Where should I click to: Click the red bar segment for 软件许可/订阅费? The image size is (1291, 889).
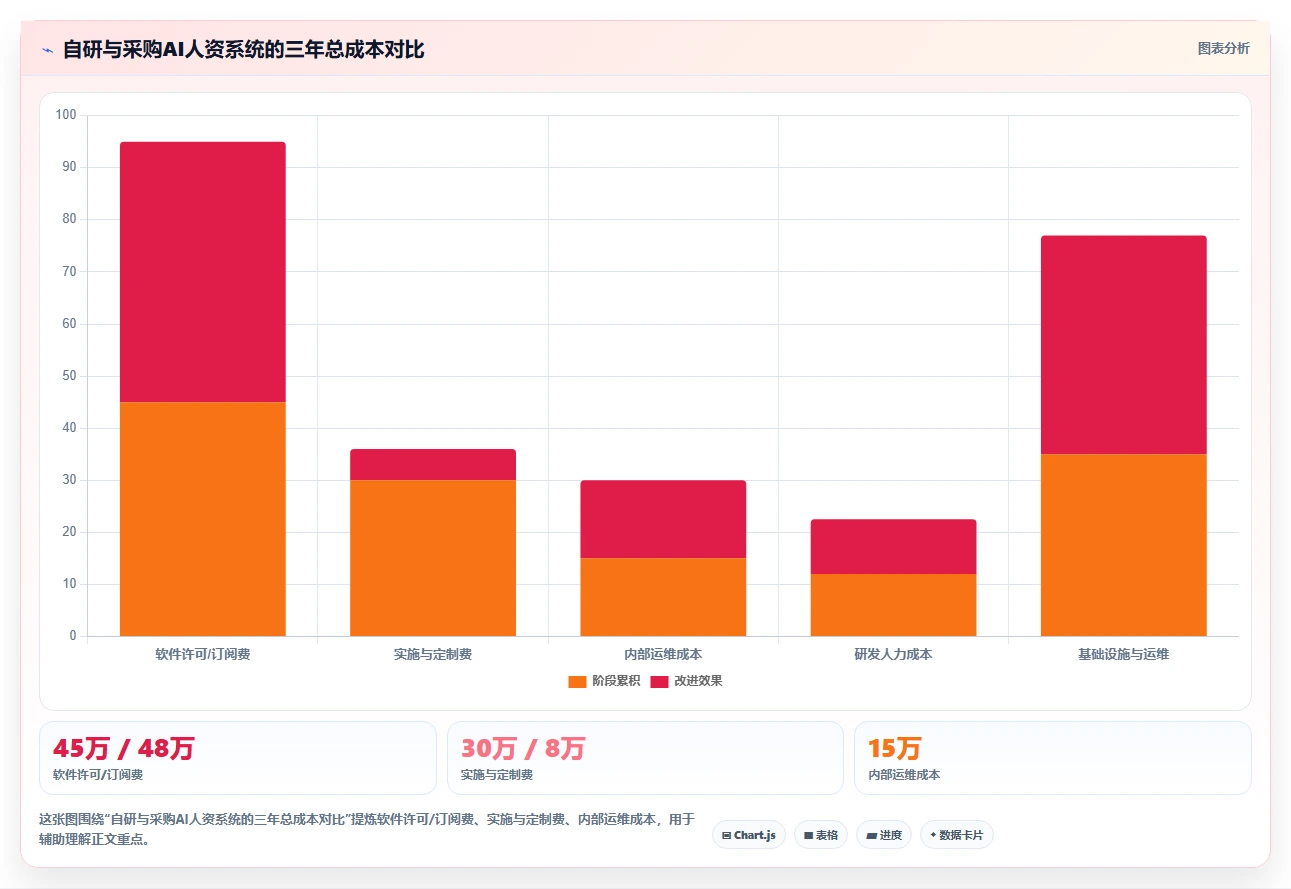point(203,272)
